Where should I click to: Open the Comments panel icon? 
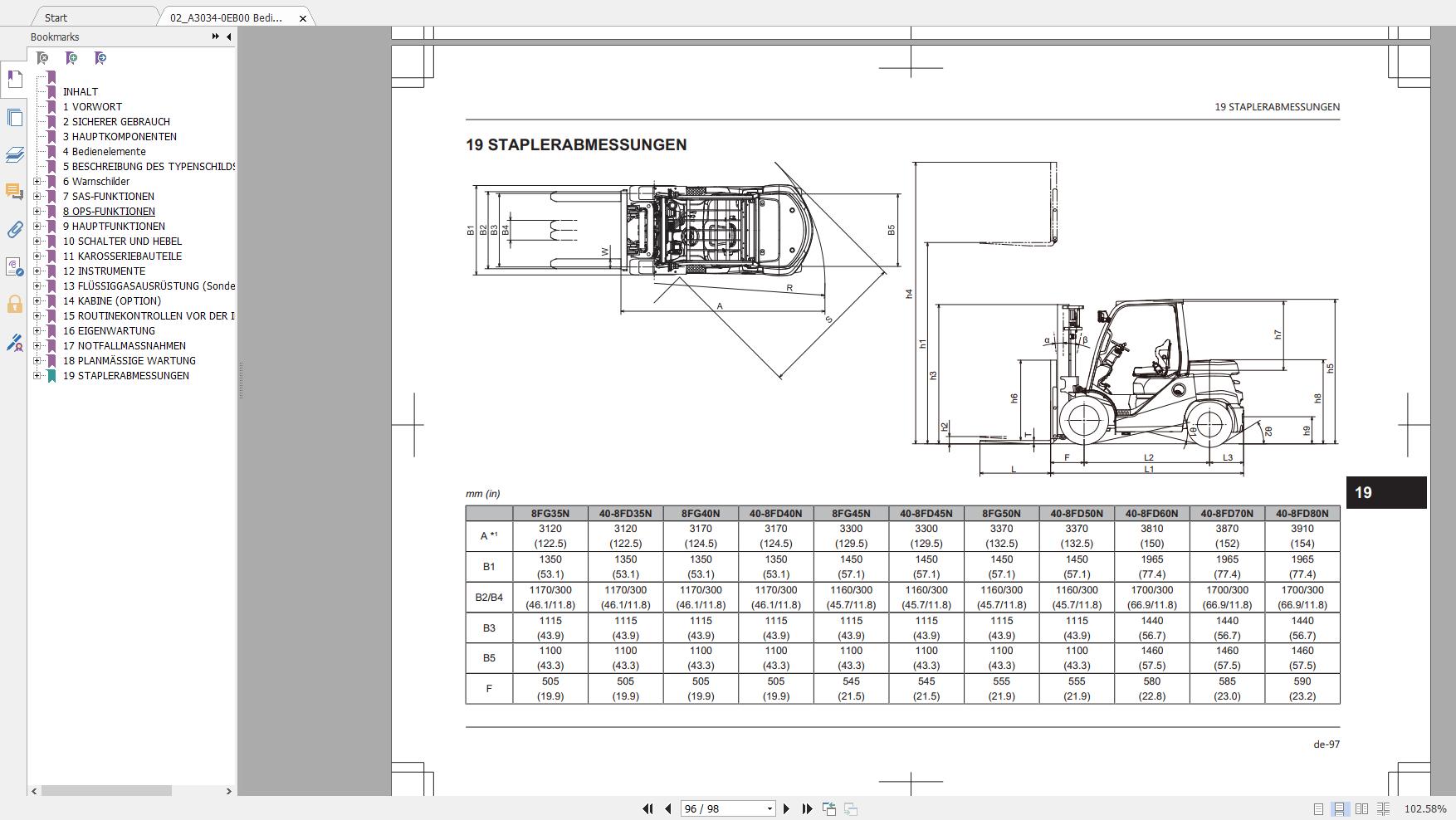click(14, 192)
